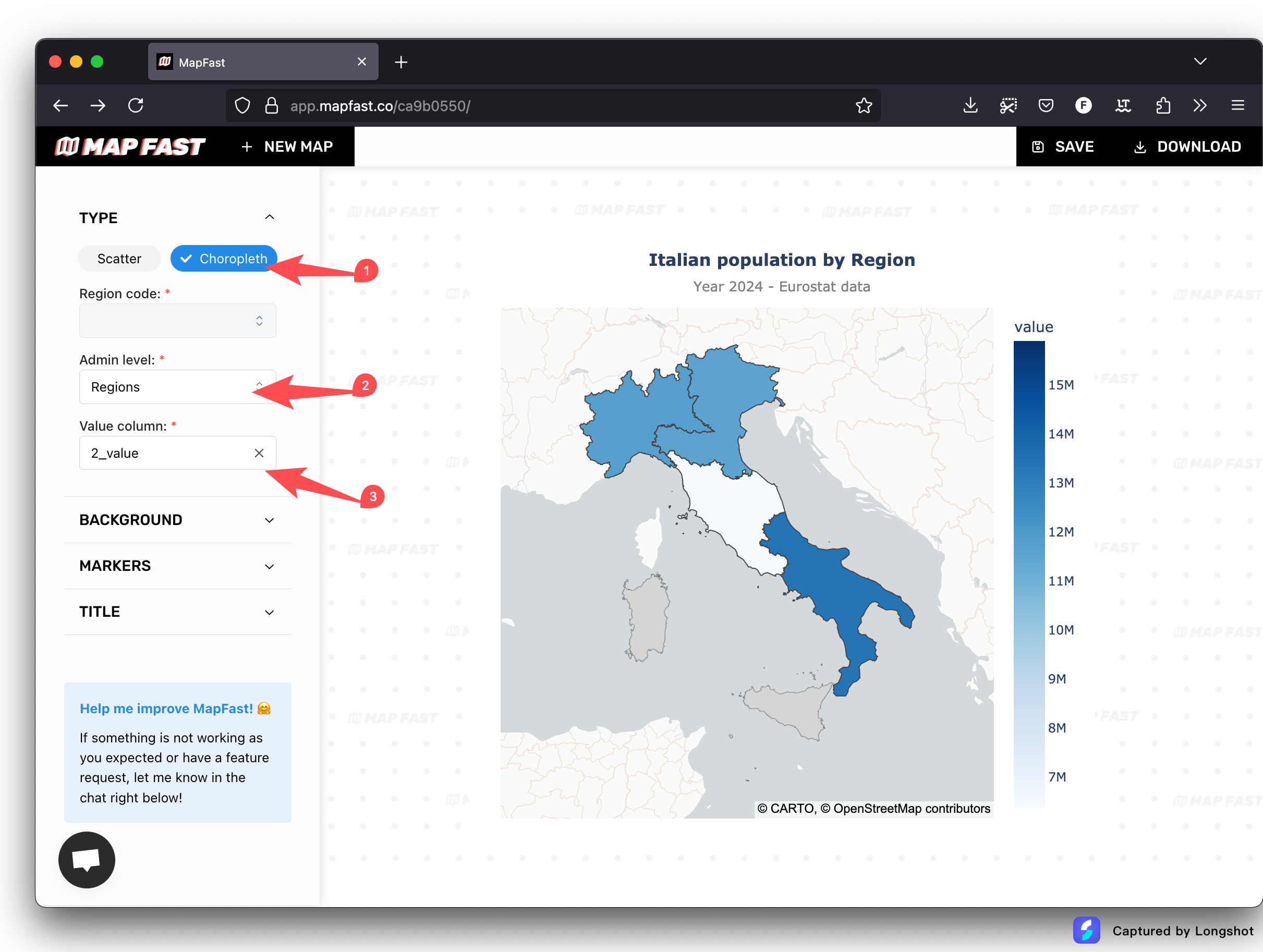Toggle the Choropleth map type

coord(223,259)
